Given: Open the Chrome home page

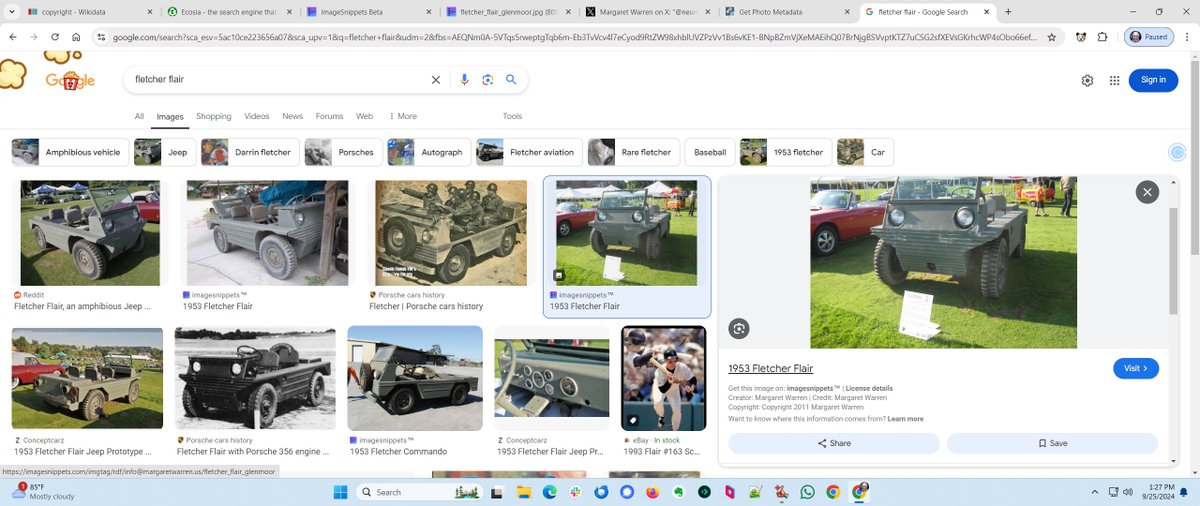Looking at the screenshot, I should (x=76, y=37).
